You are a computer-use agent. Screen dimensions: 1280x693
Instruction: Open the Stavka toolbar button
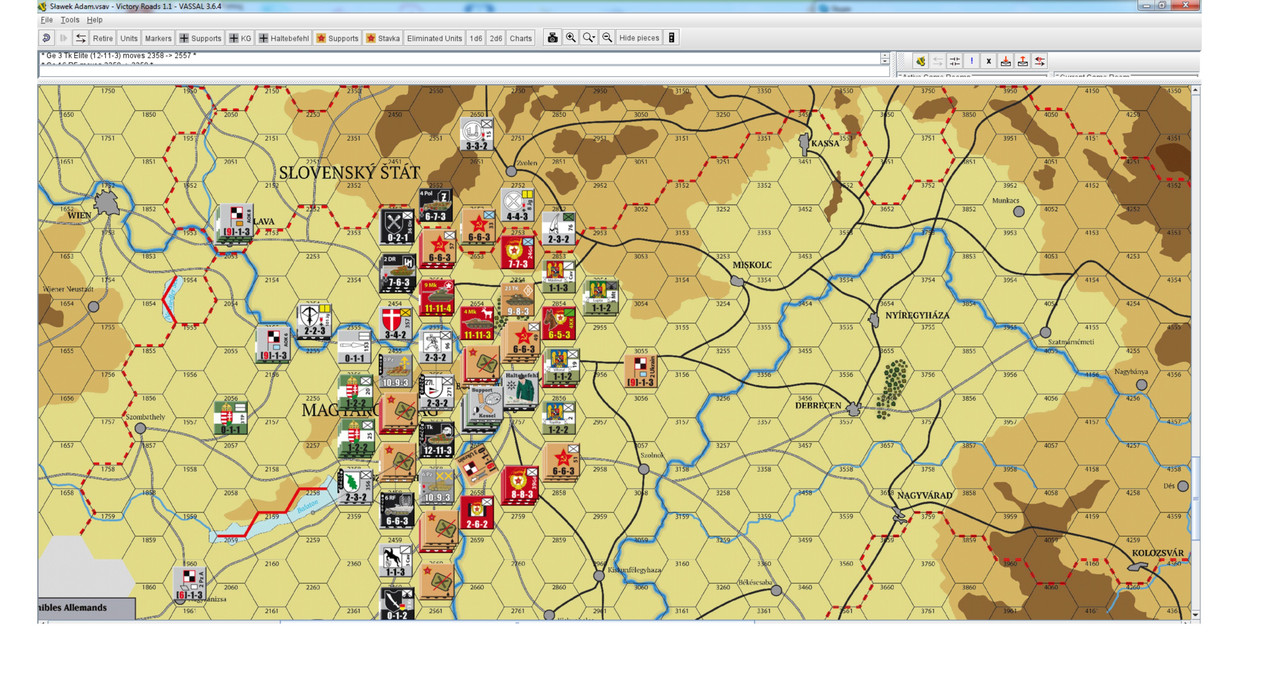pos(383,38)
